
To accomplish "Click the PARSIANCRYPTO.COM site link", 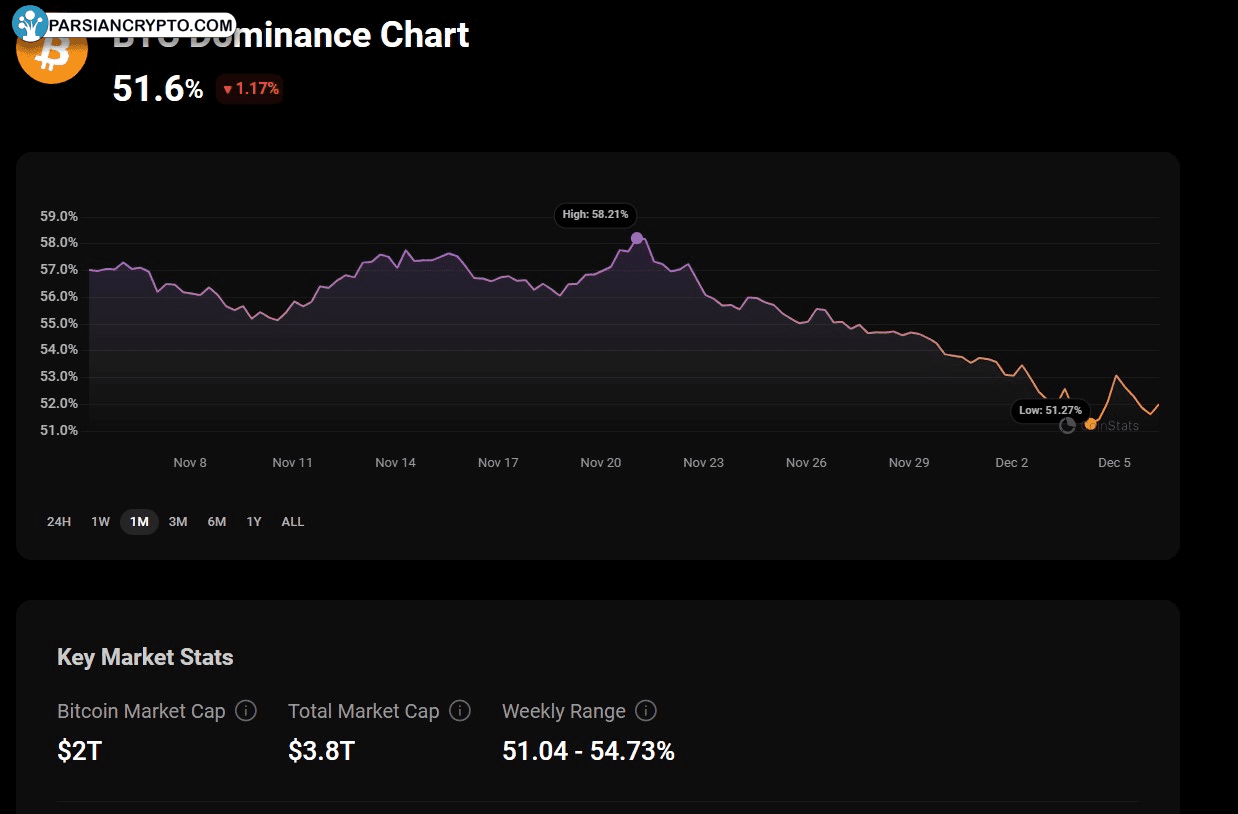I will point(141,23).
